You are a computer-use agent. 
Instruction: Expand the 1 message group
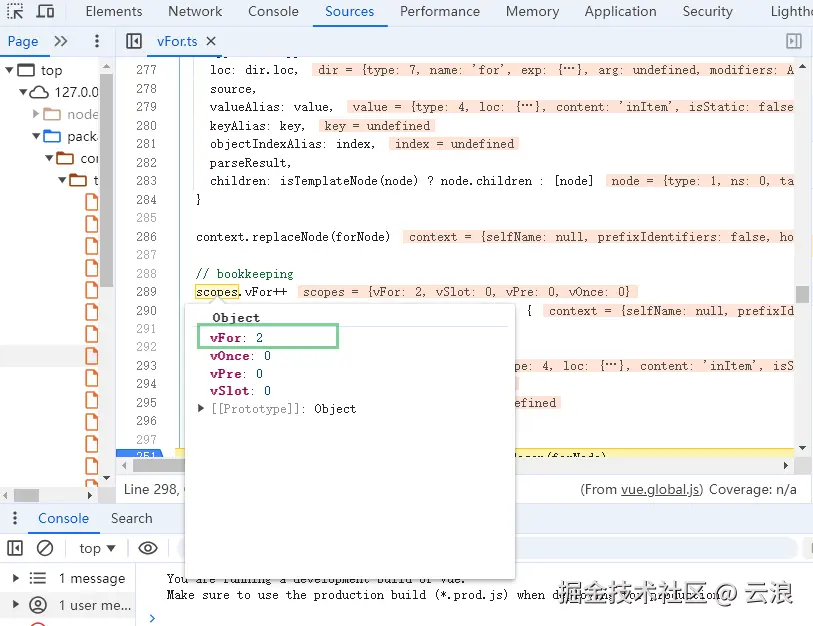pyautogui.click(x=16, y=578)
